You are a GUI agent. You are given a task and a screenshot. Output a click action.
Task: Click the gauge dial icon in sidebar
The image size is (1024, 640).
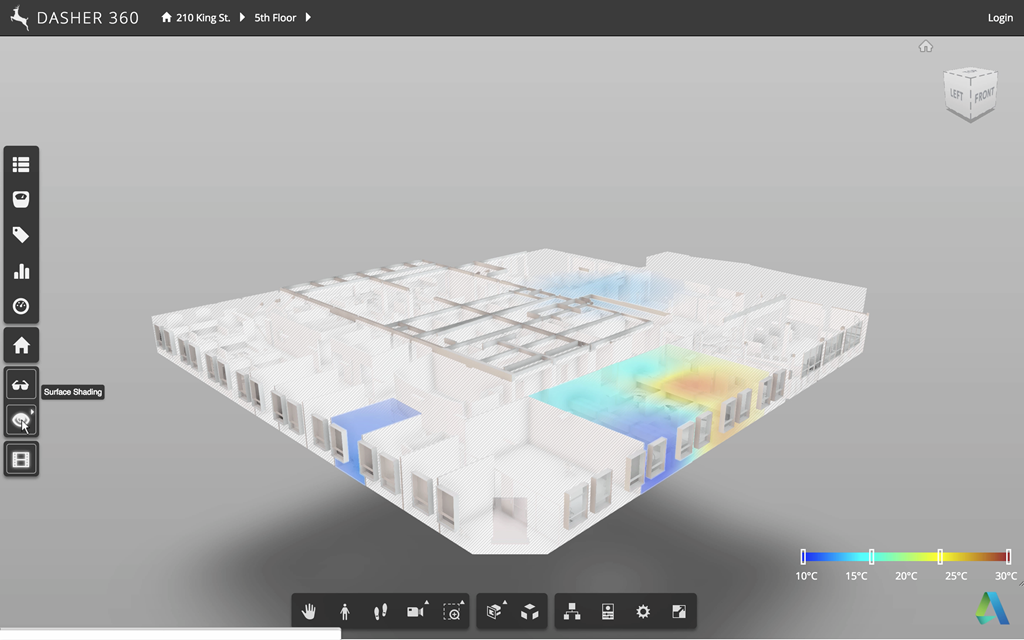21,307
